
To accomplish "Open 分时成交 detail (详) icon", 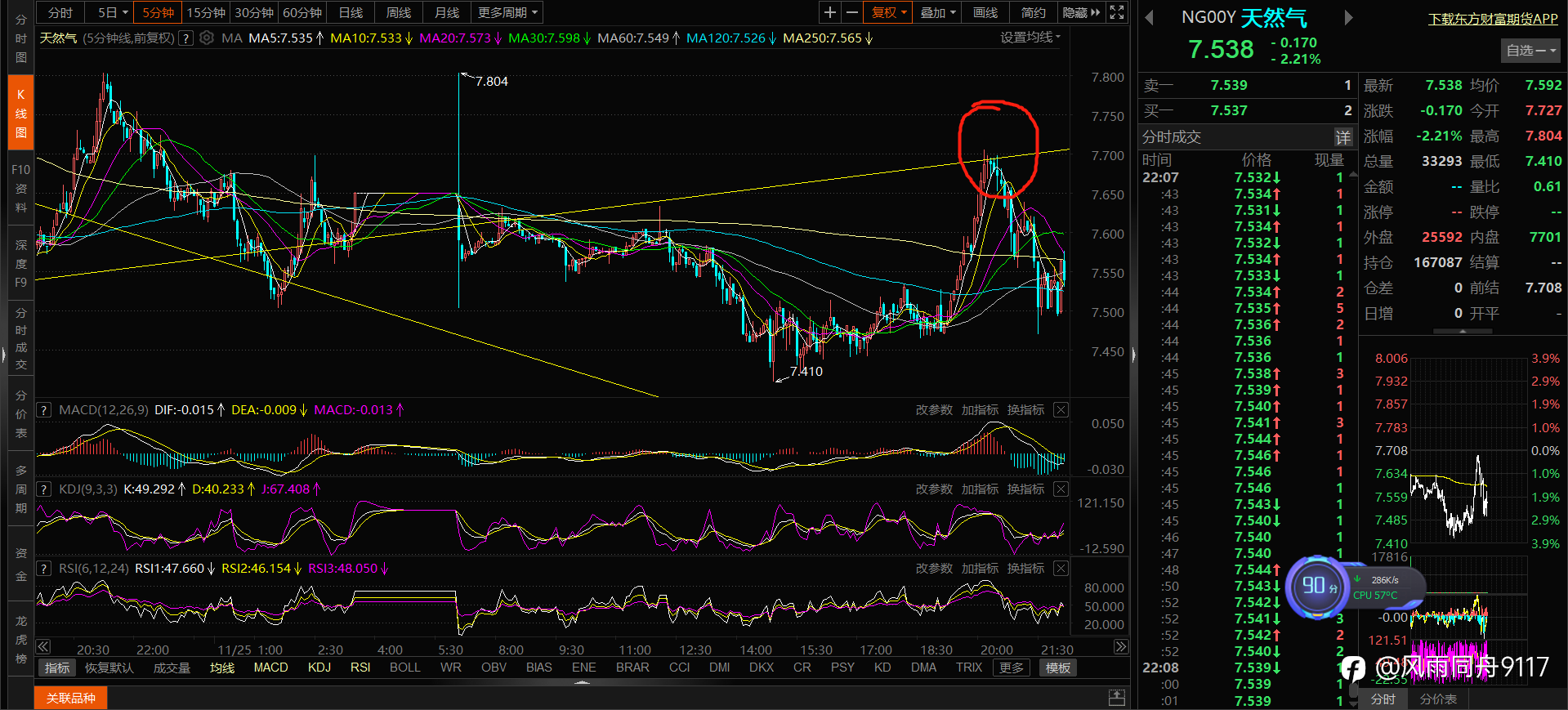I will pyautogui.click(x=1343, y=137).
